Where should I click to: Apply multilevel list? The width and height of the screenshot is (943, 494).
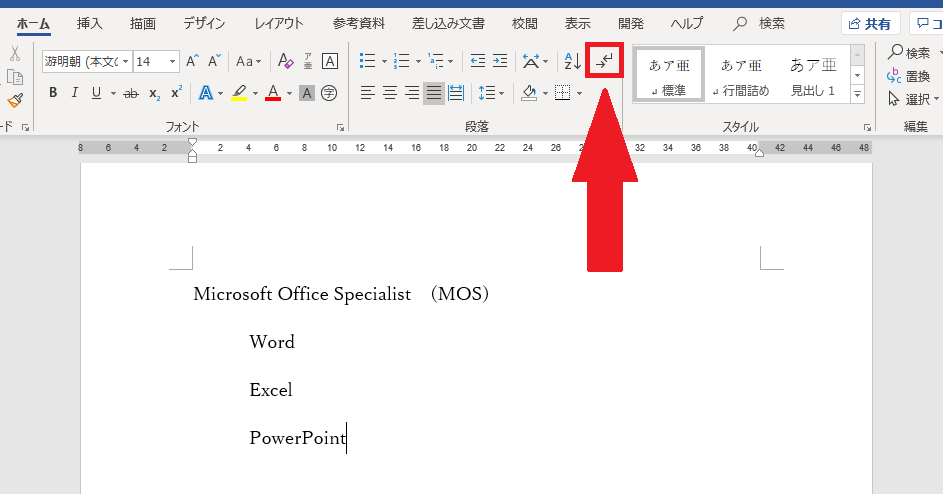point(435,61)
